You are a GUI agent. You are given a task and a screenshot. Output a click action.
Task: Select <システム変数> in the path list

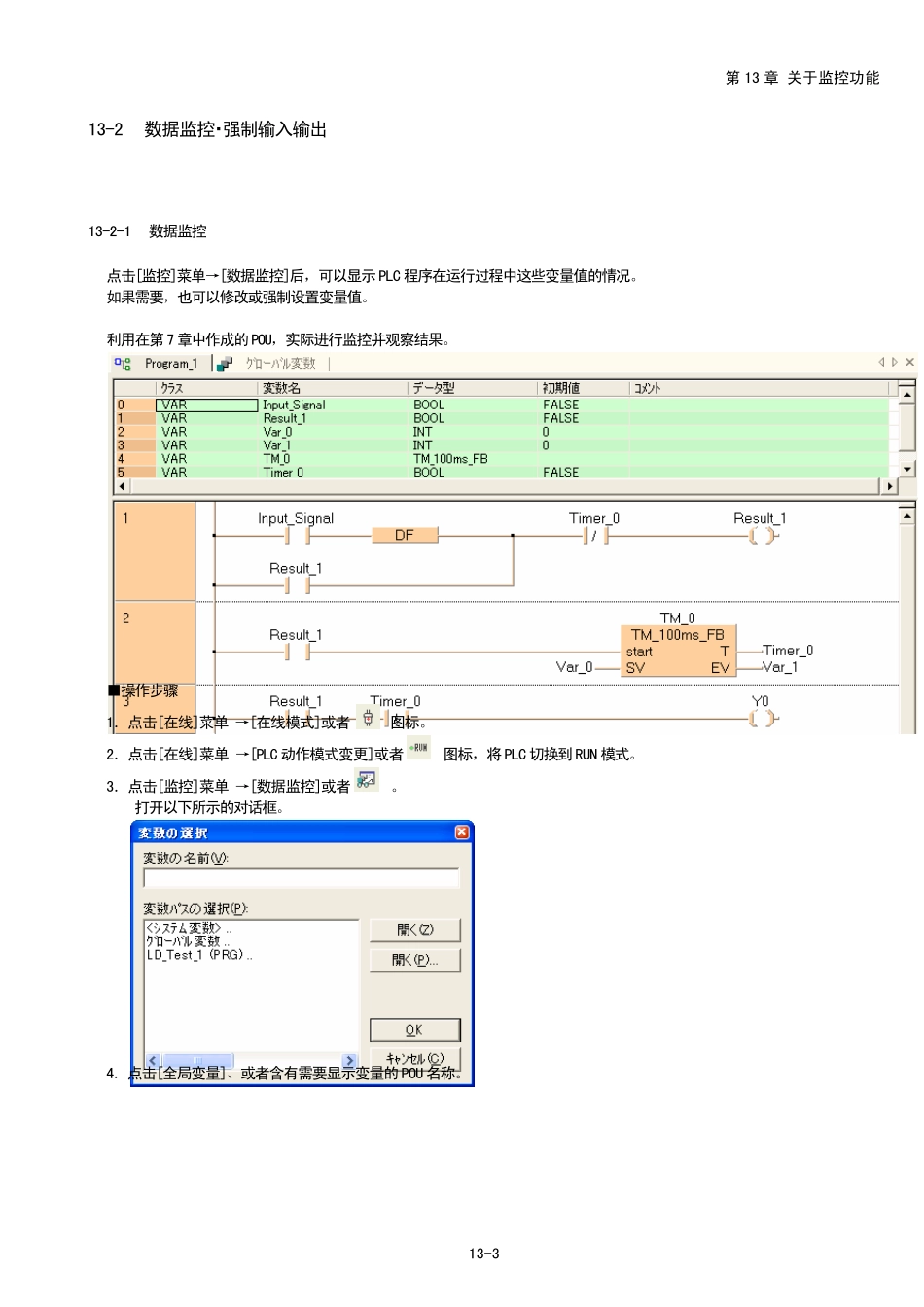[190, 929]
